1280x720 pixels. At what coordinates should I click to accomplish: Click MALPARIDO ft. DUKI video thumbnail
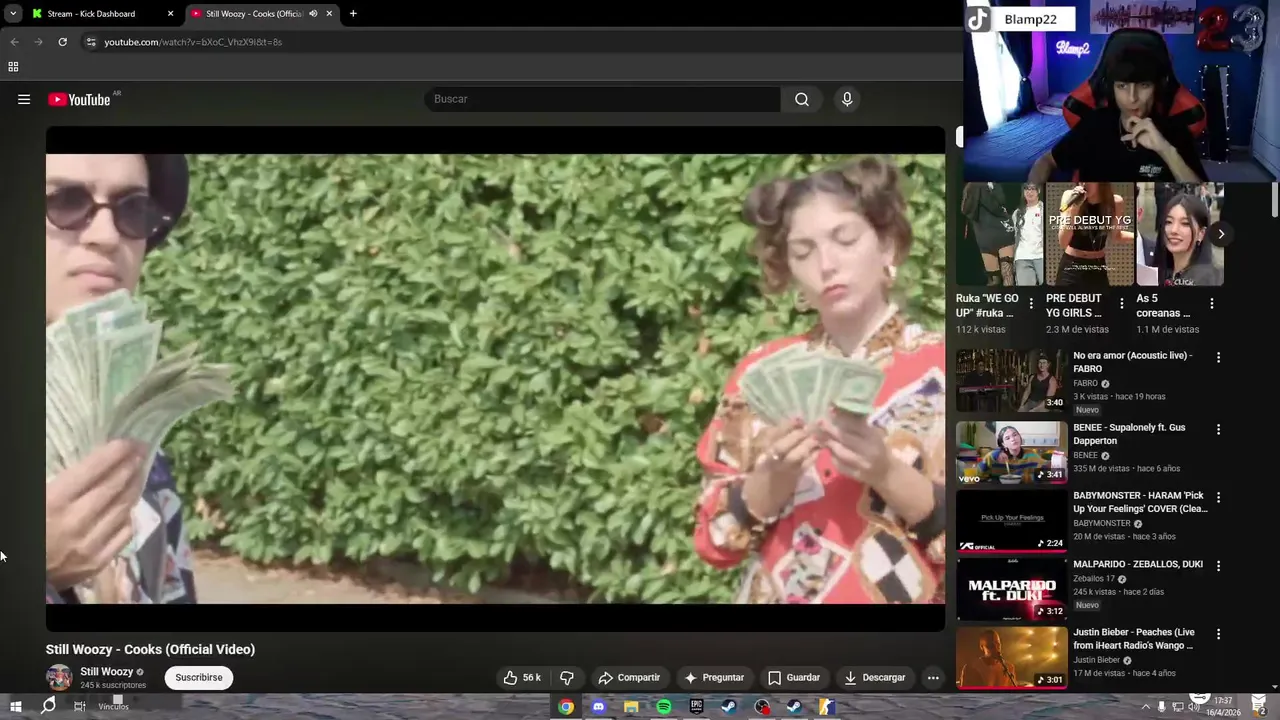(1012, 589)
